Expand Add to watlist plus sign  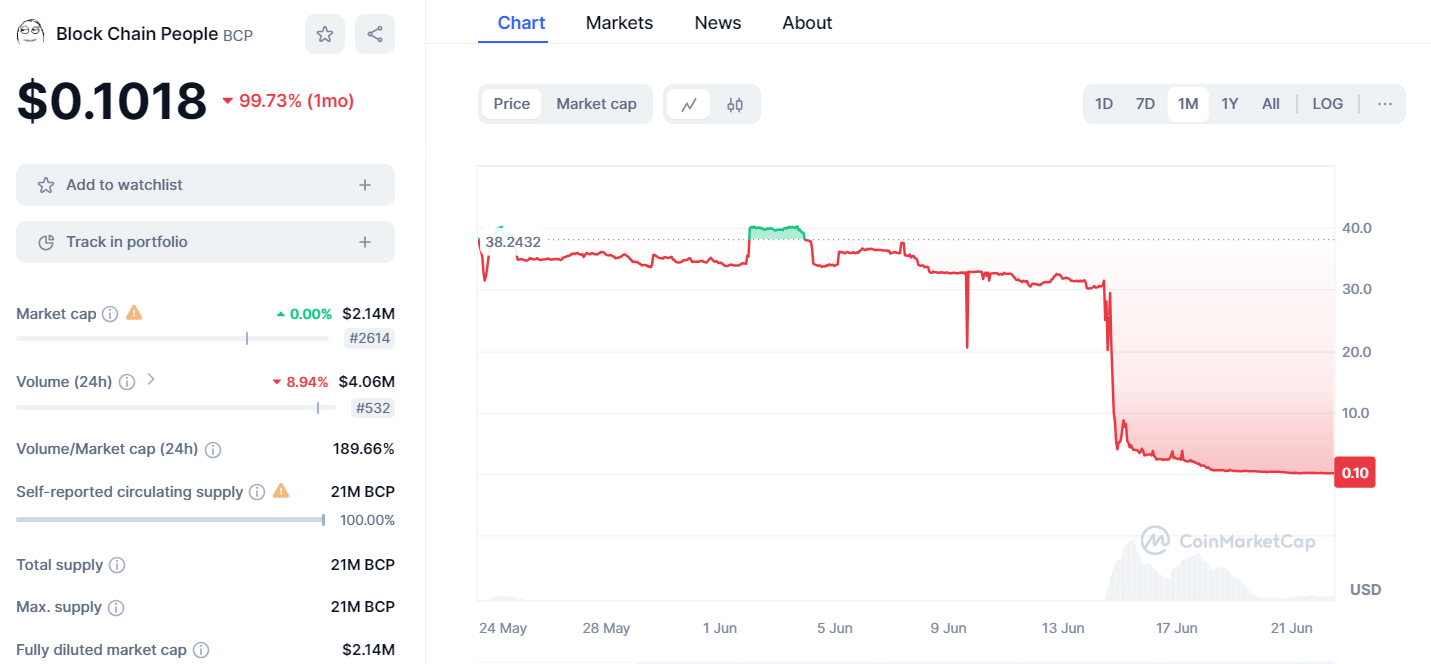click(x=365, y=185)
